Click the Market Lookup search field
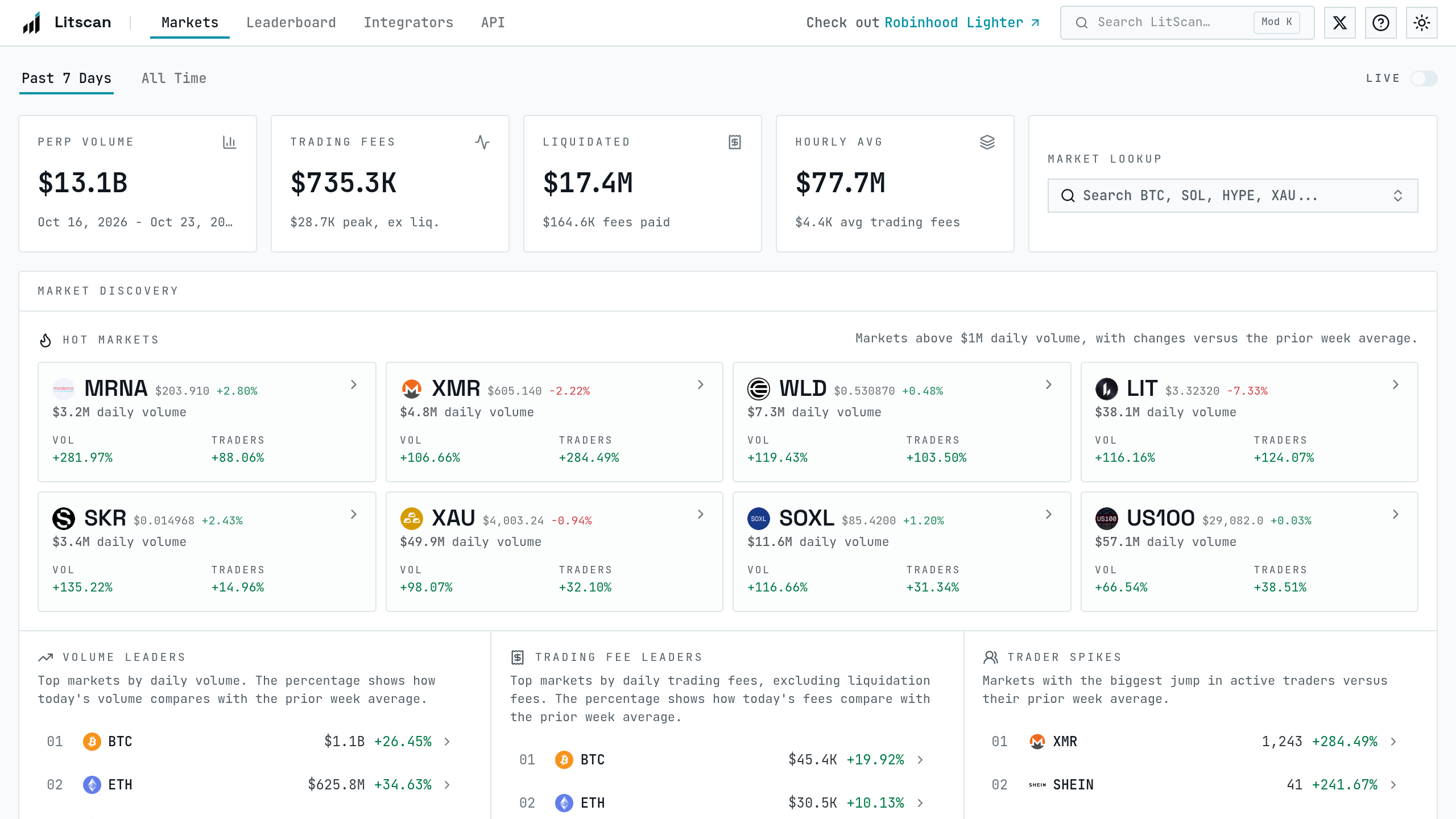This screenshot has height=819, width=1456. tap(1233, 196)
